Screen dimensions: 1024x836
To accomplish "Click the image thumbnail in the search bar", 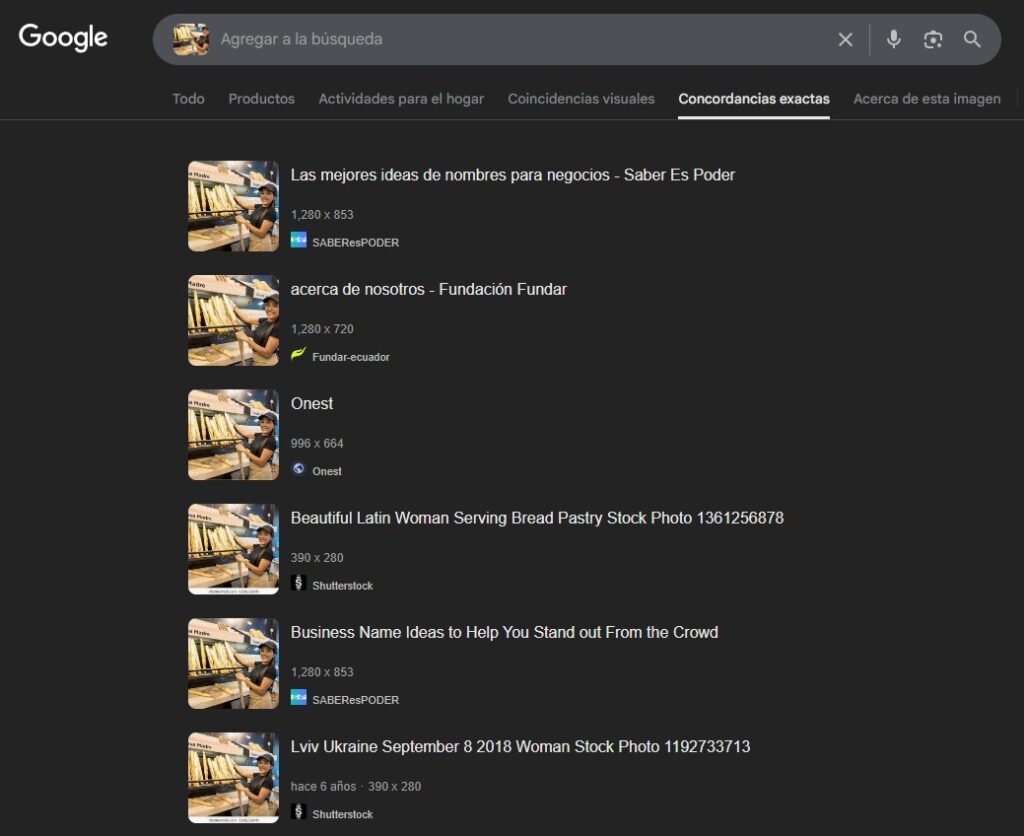I will tap(191, 39).
